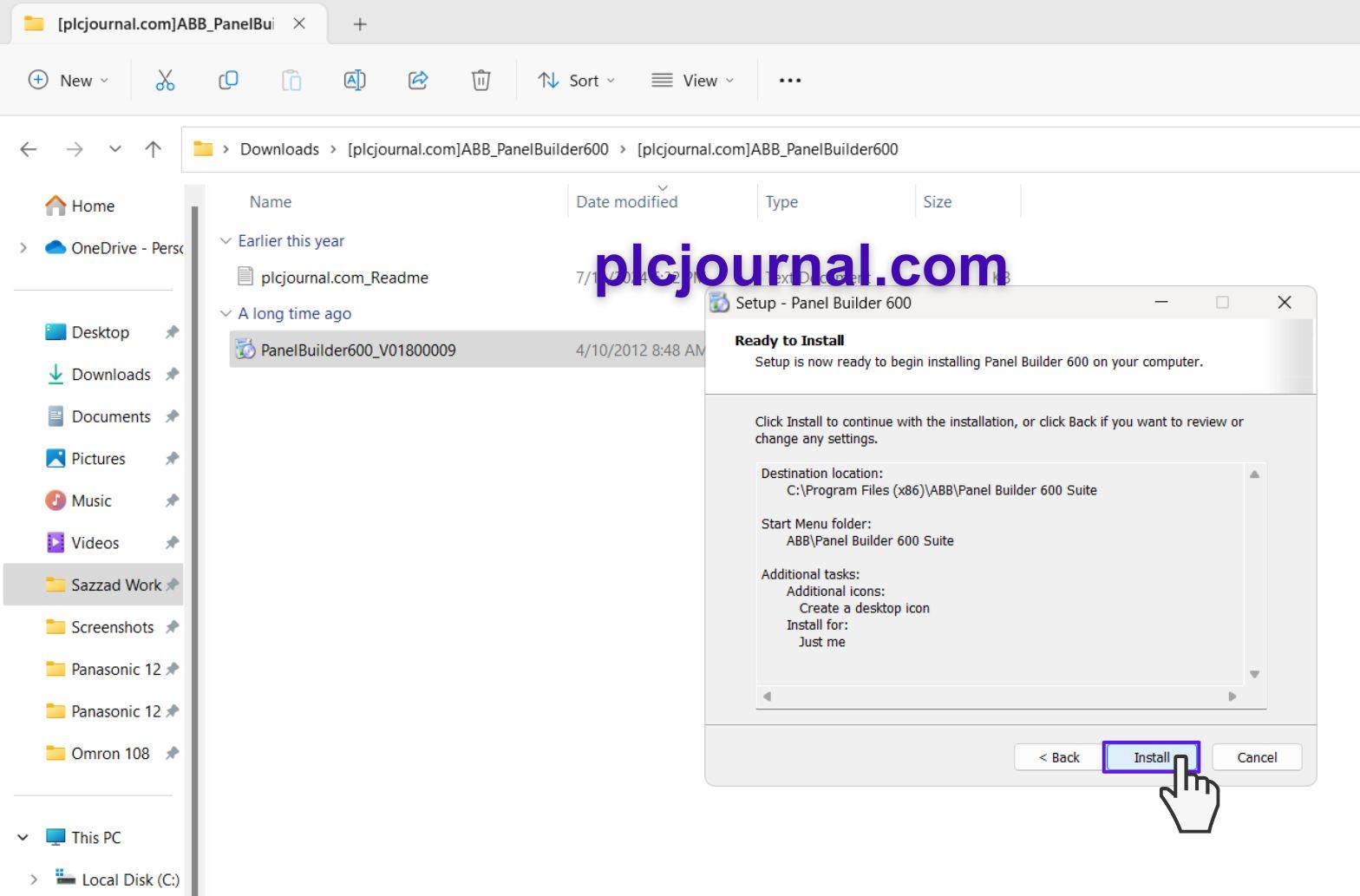Close the [plcjournal.com]ABB_PanelBui tab
1360x896 pixels.
(x=299, y=23)
